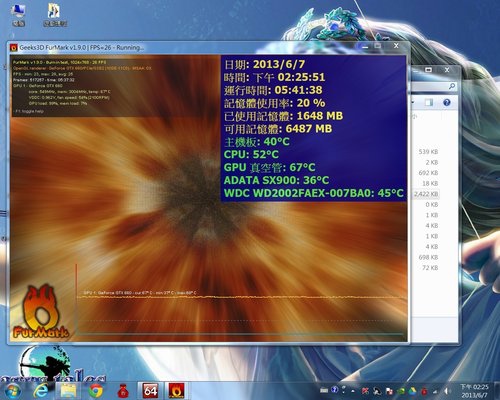
Task: Select the music-note file icon on desktop
Action: [x=54, y=15]
